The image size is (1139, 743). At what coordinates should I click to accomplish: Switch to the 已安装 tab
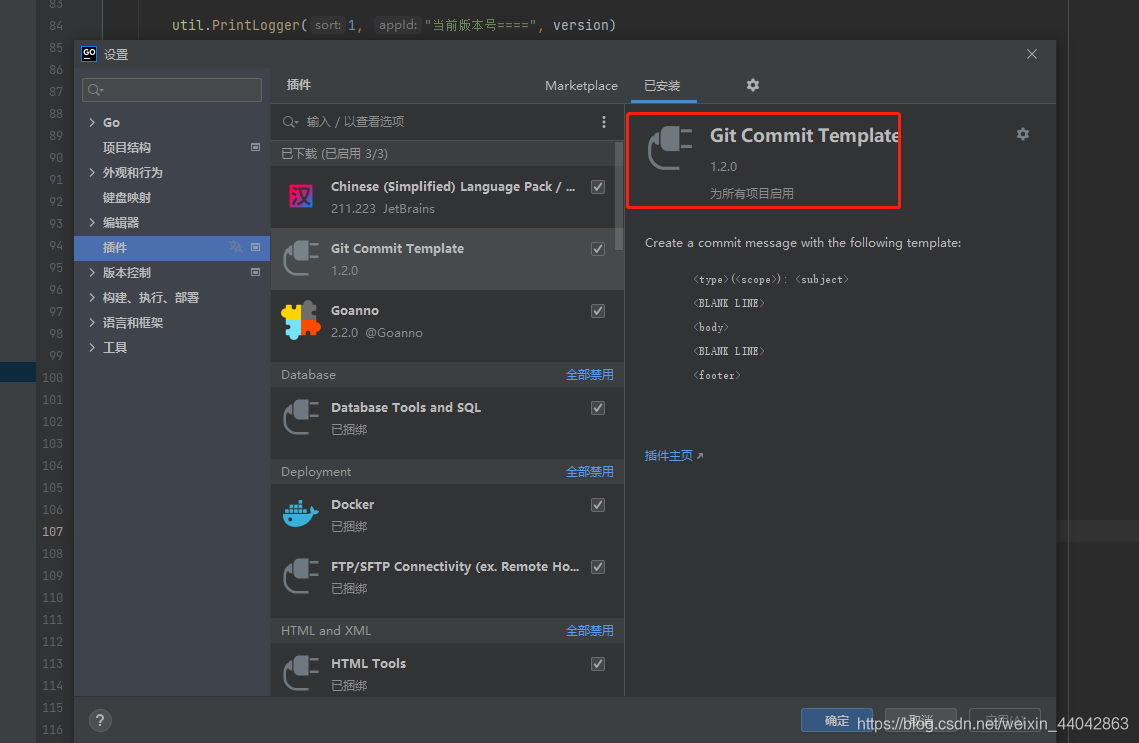pos(662,86)
